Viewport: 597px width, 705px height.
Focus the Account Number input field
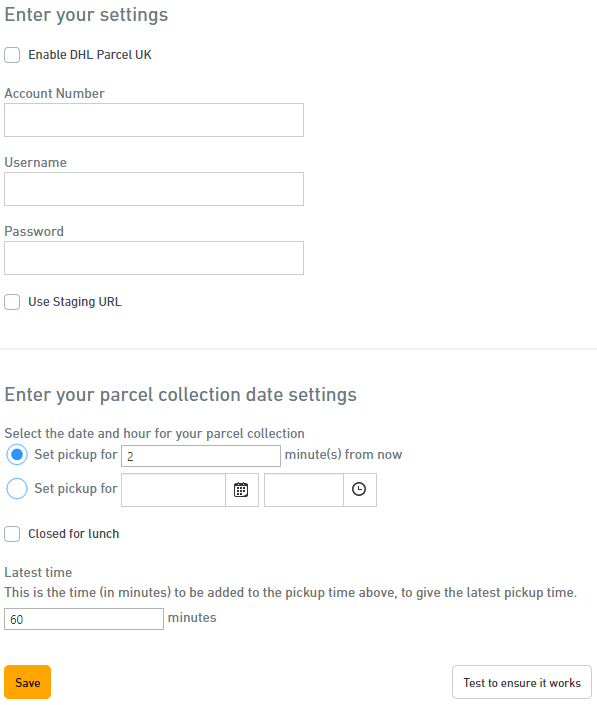tap(154, 120)
